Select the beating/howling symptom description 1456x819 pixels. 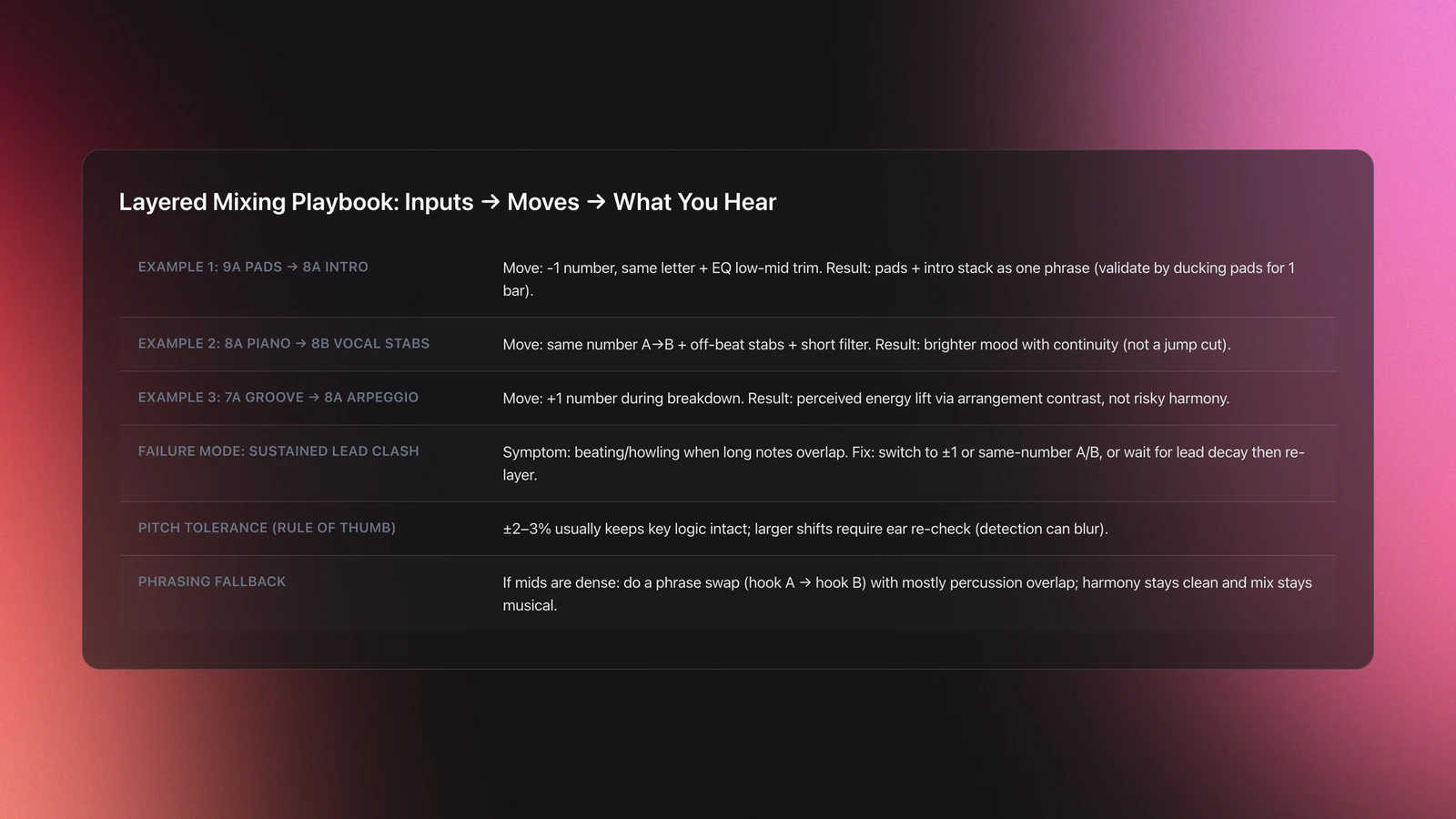904,462
